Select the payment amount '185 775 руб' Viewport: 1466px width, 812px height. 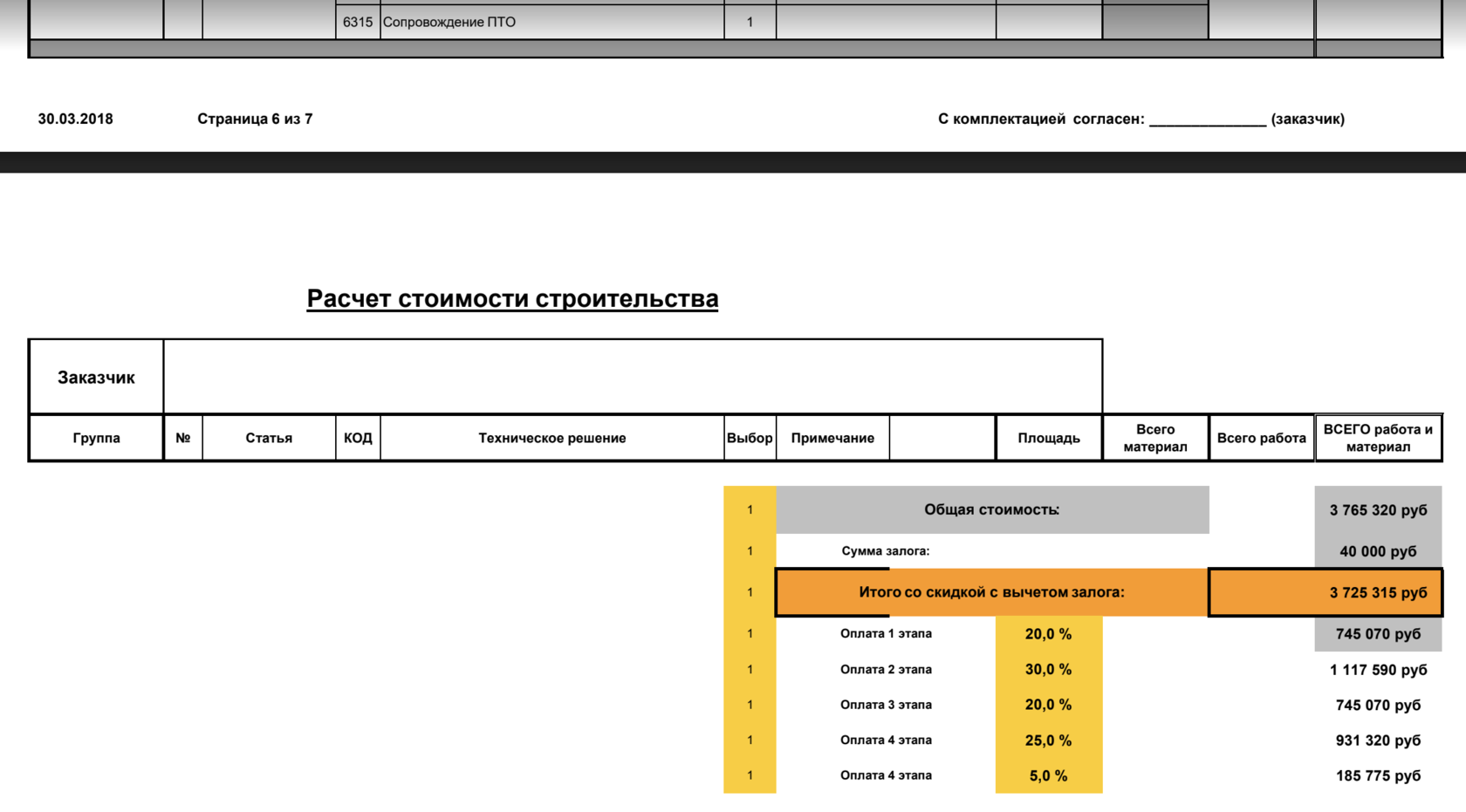point(1378,775)
